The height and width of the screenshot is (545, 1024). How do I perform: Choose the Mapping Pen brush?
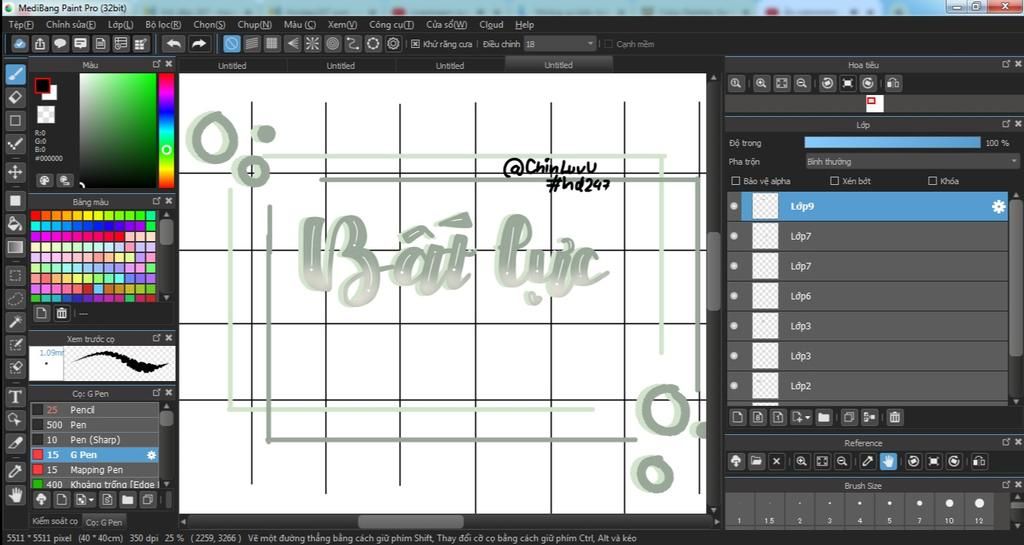95,470
